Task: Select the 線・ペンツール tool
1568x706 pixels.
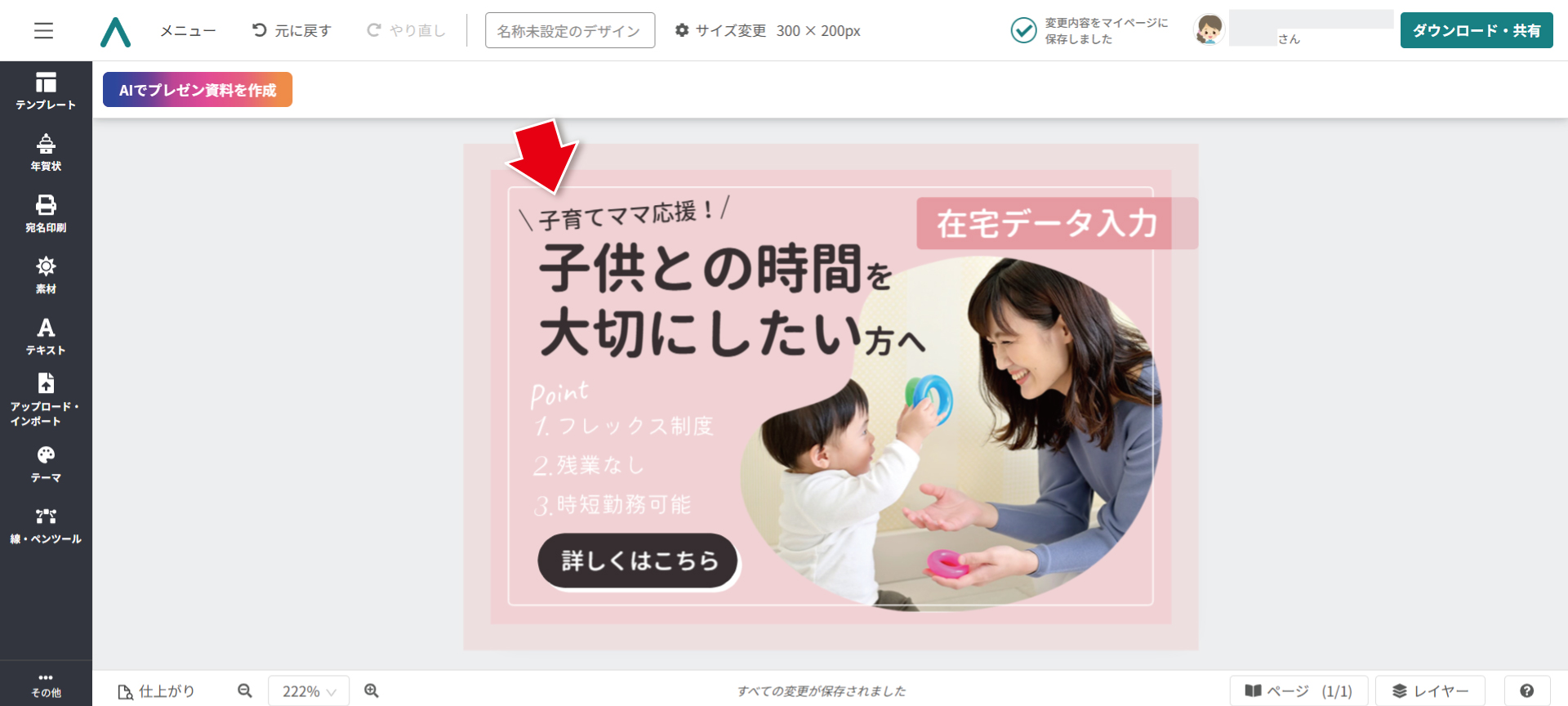Action: 46,525
